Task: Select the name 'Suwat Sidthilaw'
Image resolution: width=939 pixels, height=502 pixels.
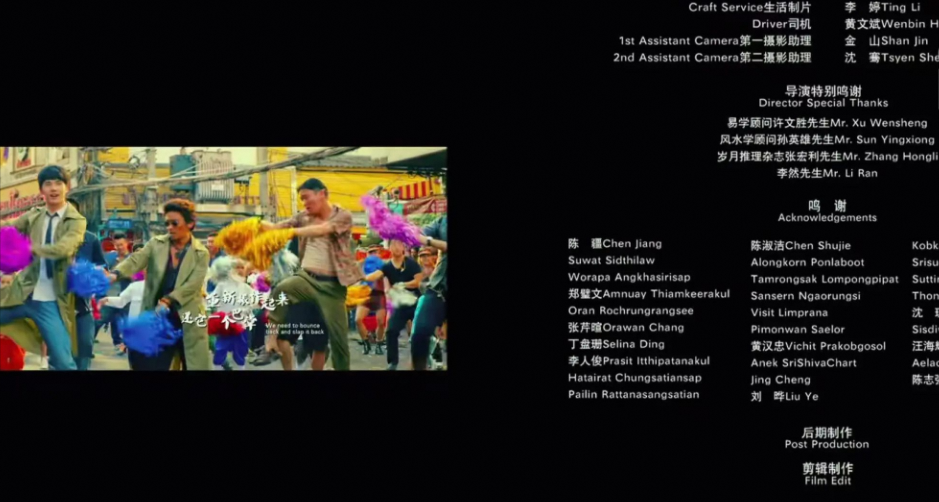Action: pos(611,261)
